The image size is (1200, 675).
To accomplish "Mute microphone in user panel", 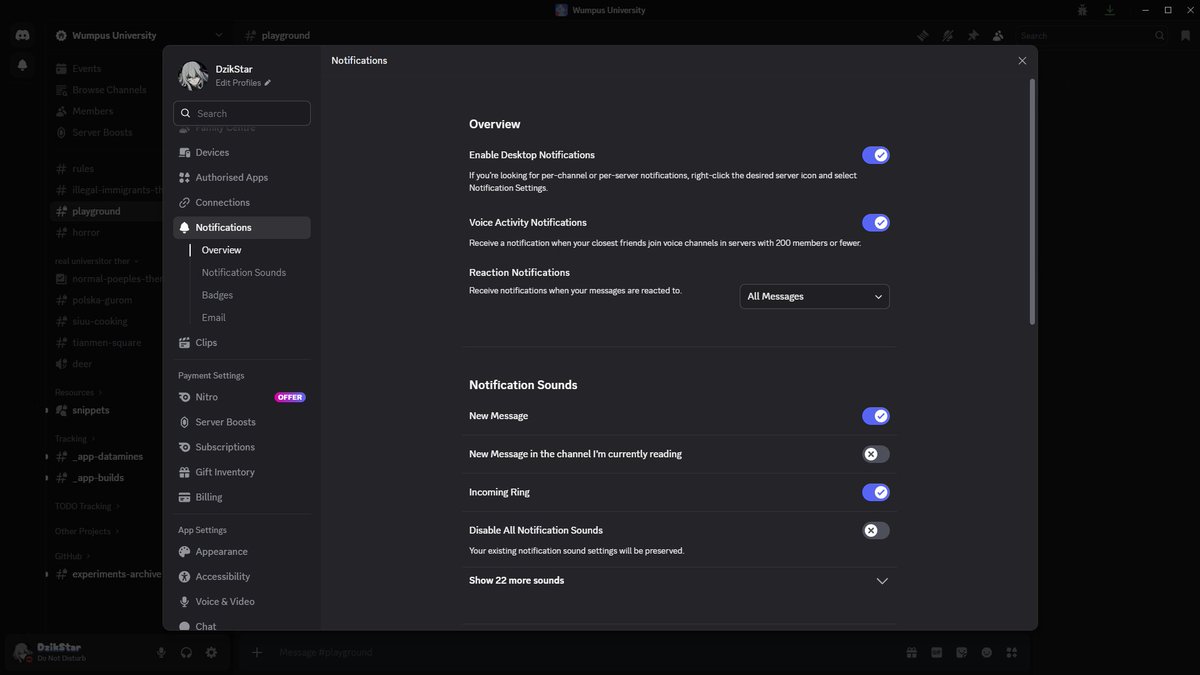I will 161,652.
